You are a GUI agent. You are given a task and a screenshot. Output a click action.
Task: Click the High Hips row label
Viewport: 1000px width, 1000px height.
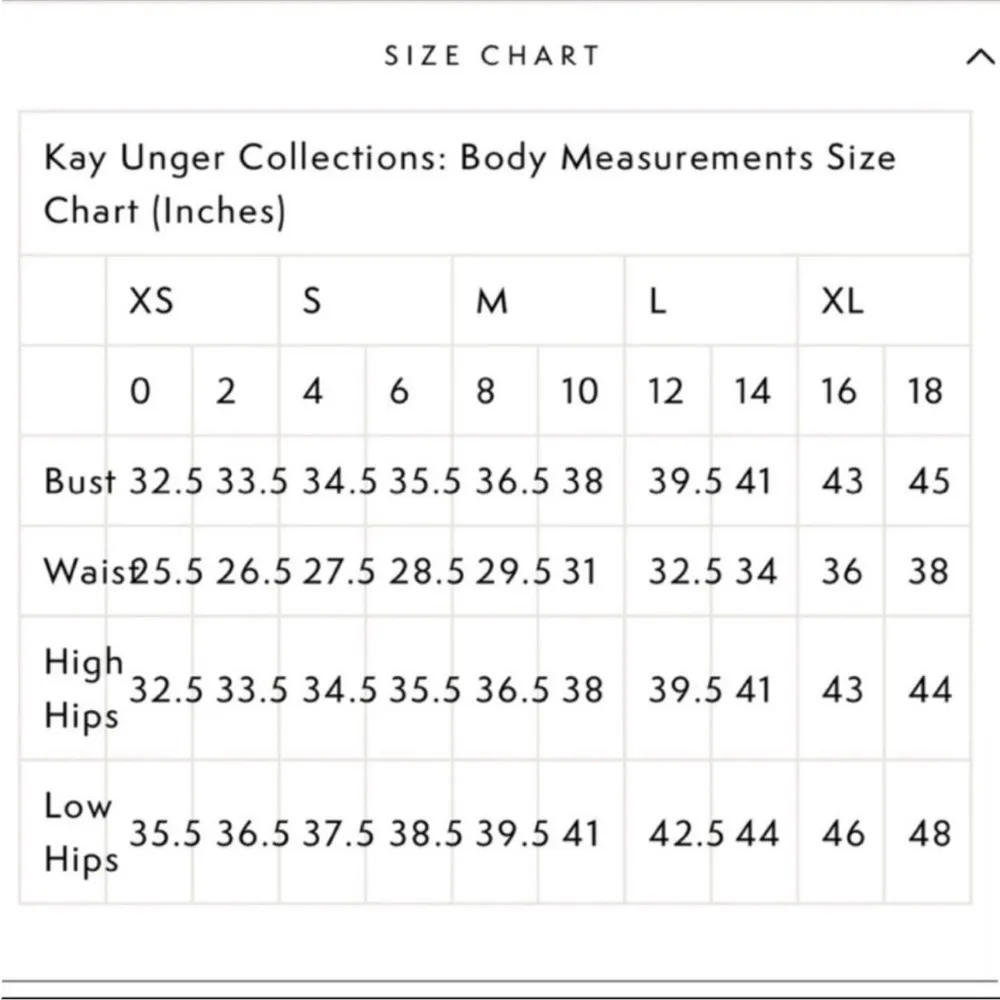(x=82, y=689)
